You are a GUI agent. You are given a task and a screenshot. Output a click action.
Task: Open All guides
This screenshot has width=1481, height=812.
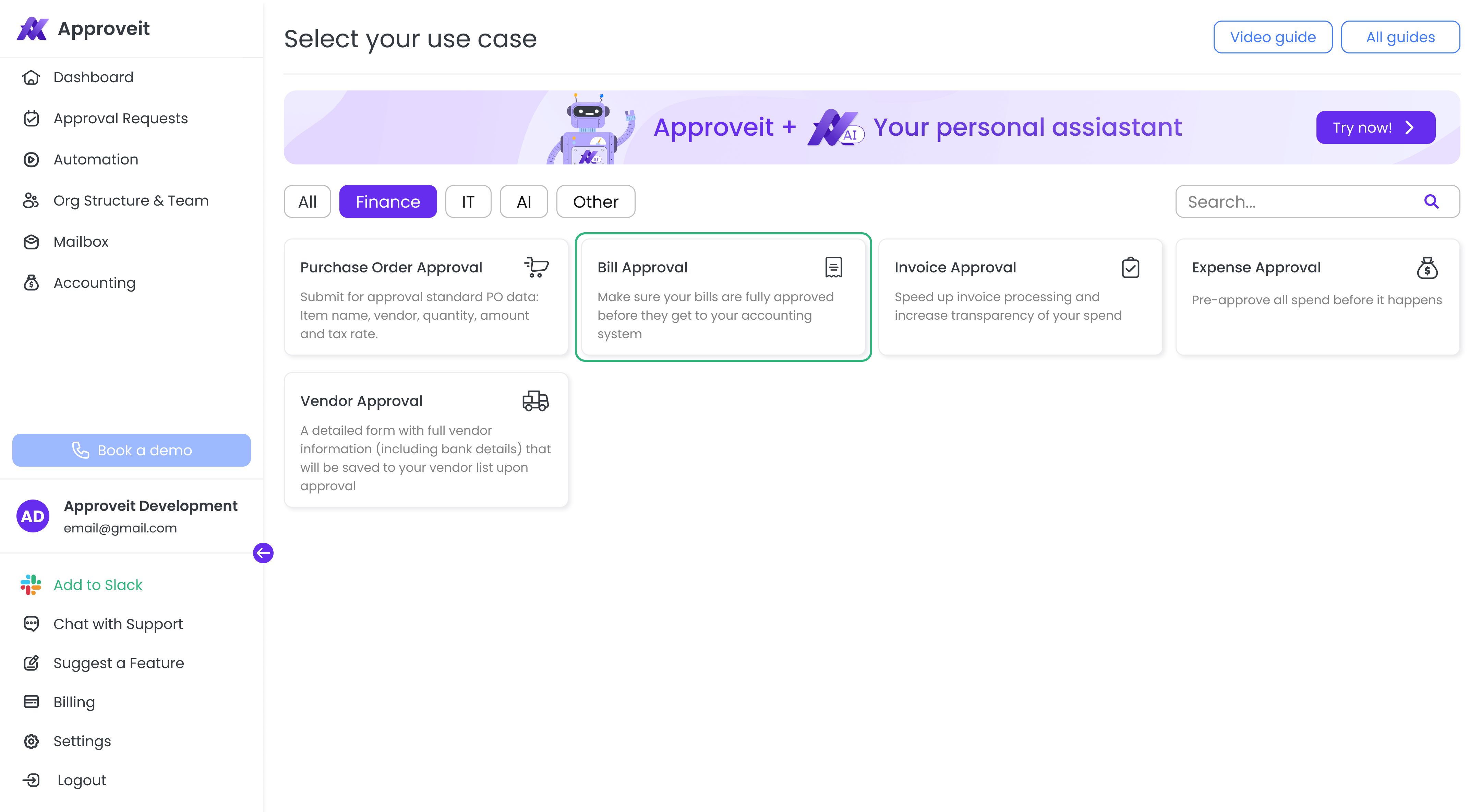(1400, 37)
